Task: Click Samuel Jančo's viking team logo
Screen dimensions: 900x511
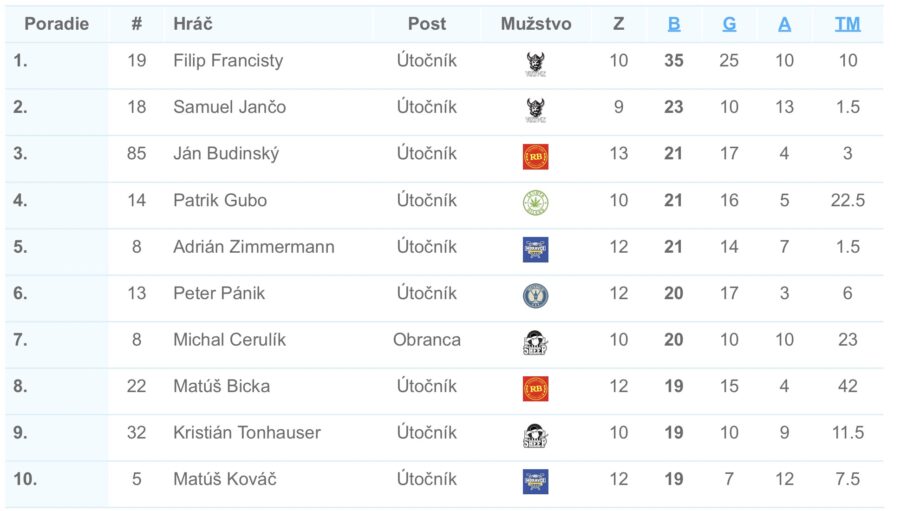Action: pos(536,110)
